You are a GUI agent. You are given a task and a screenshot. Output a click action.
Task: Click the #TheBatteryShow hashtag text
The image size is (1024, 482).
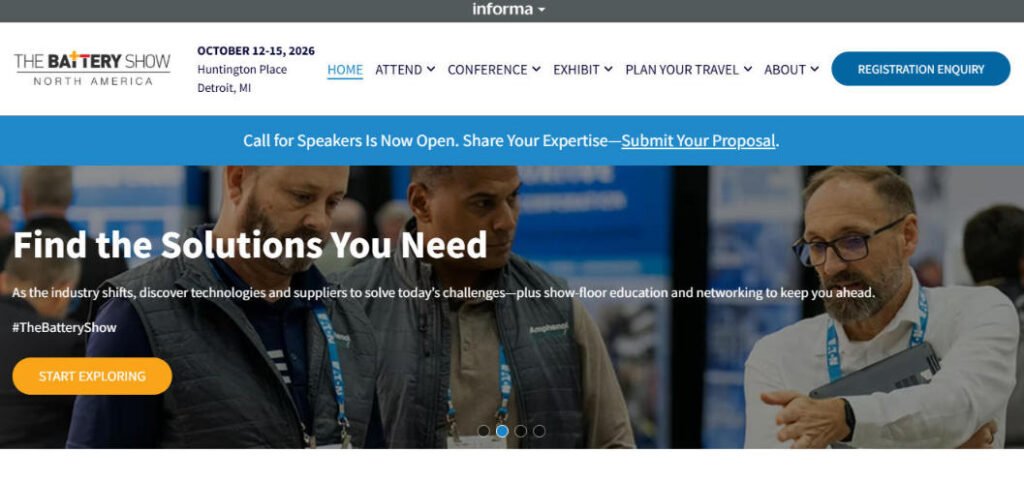click(64, 328)
